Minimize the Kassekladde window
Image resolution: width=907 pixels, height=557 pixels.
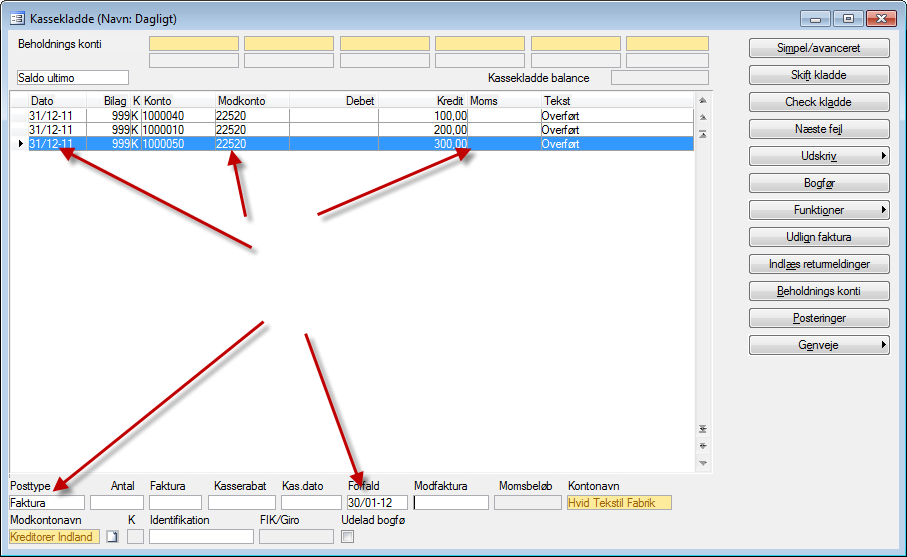pos(816,19)
